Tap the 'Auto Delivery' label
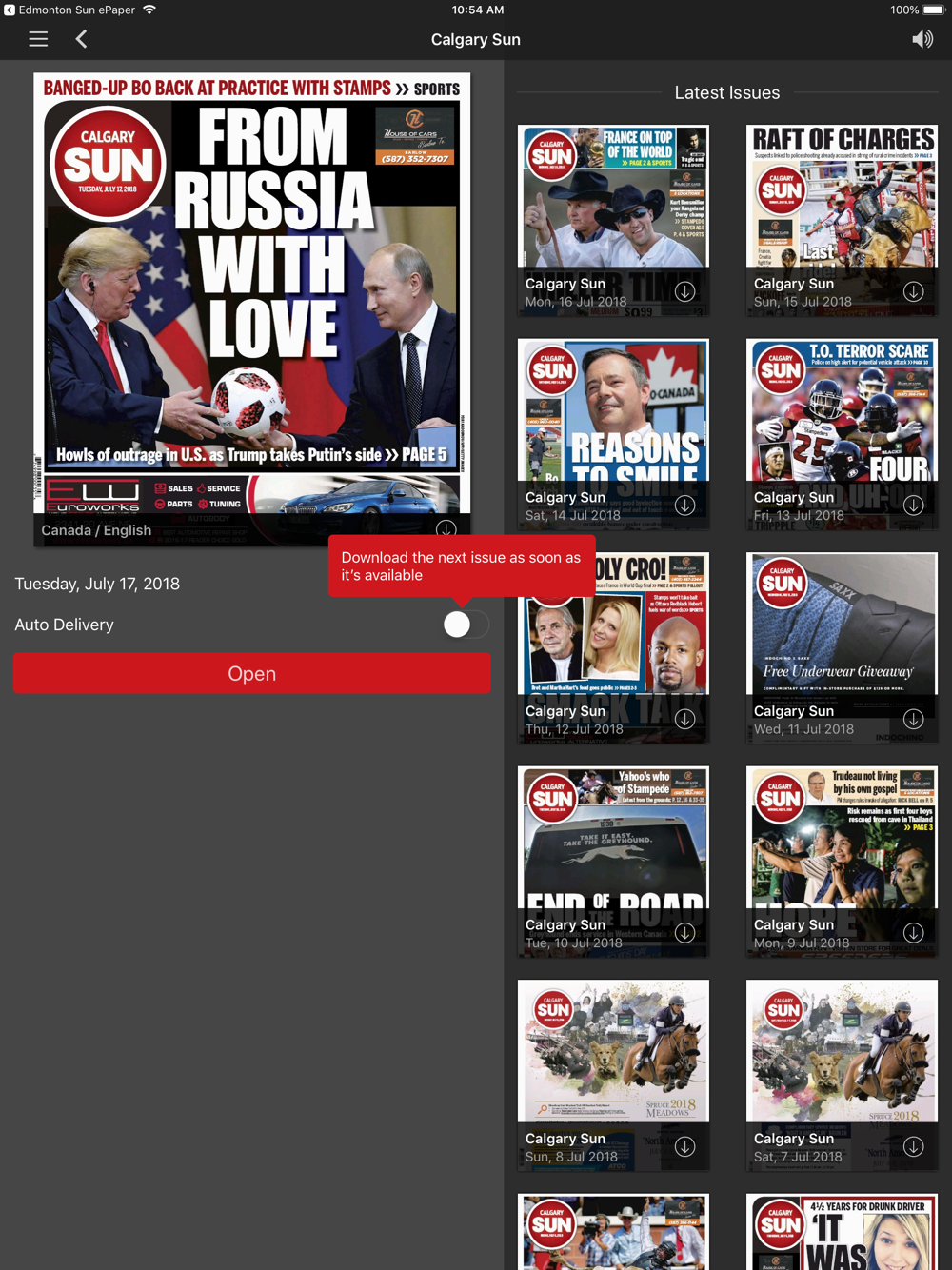Image resolution: width=952 pixels, height=1270 pixels. 64,625
